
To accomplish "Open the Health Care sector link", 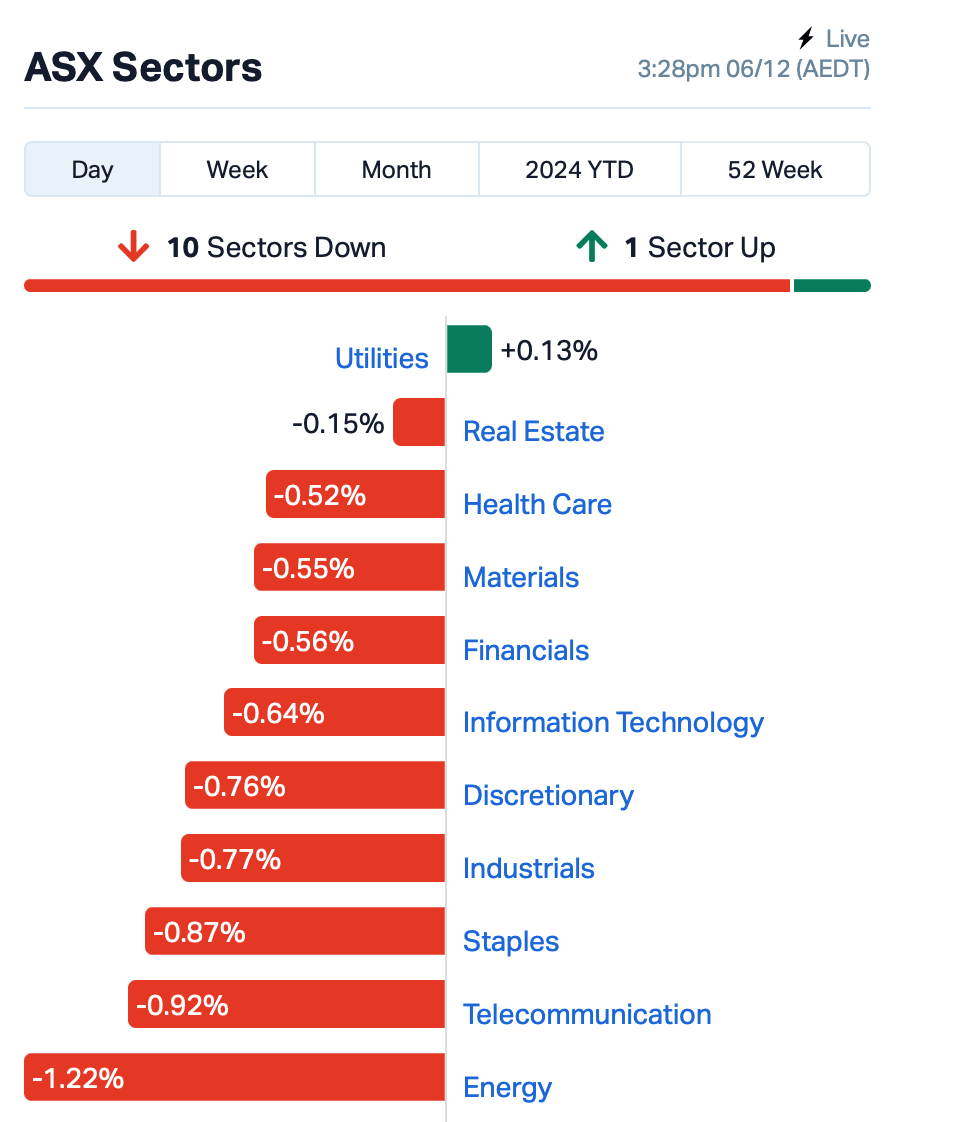I will click(x=537, y=504).
